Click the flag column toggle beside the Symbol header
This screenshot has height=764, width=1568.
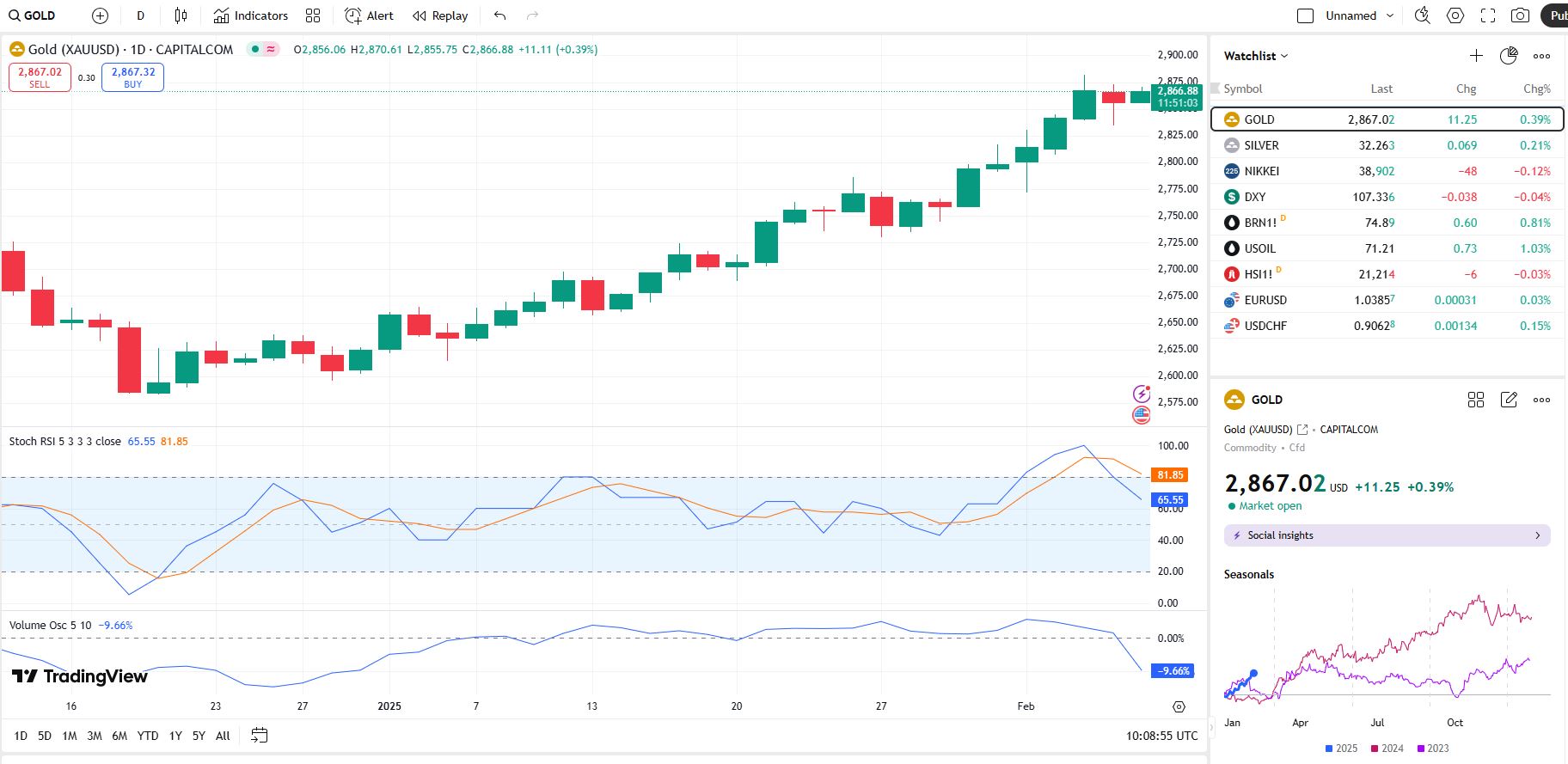pyautogui.click(x=1215, y=89)
